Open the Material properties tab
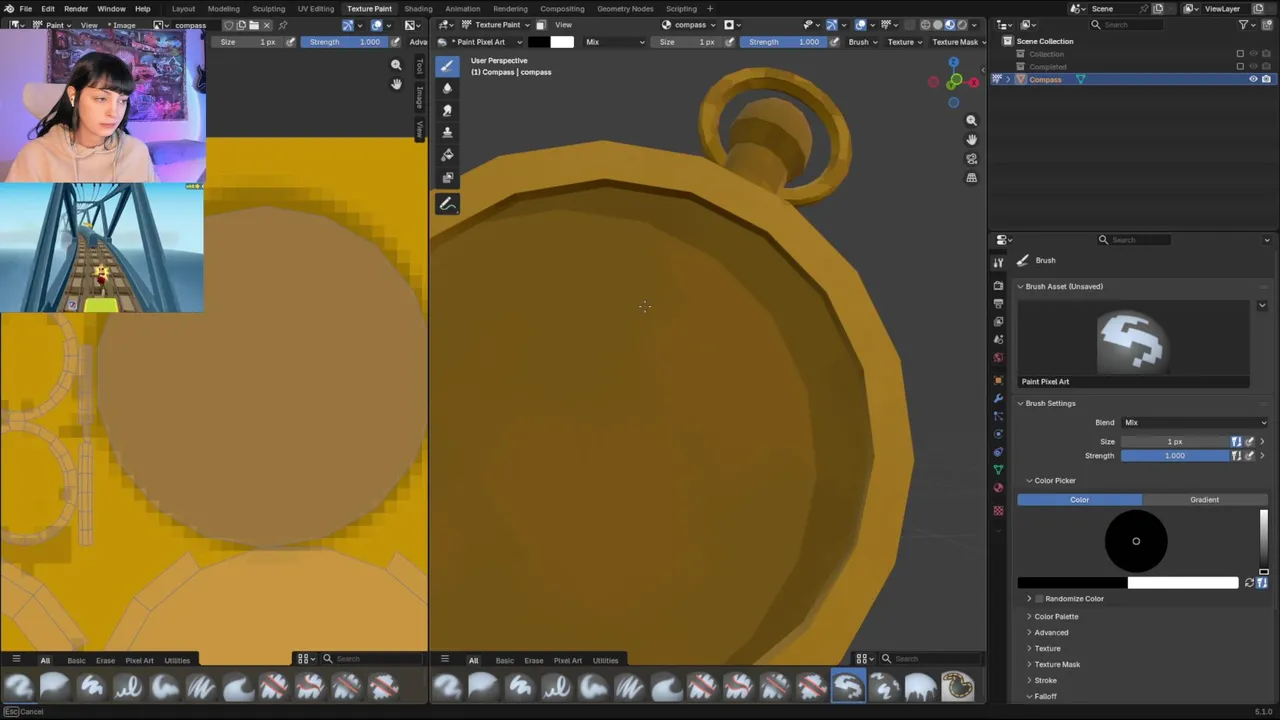 [x=998, y=488]
